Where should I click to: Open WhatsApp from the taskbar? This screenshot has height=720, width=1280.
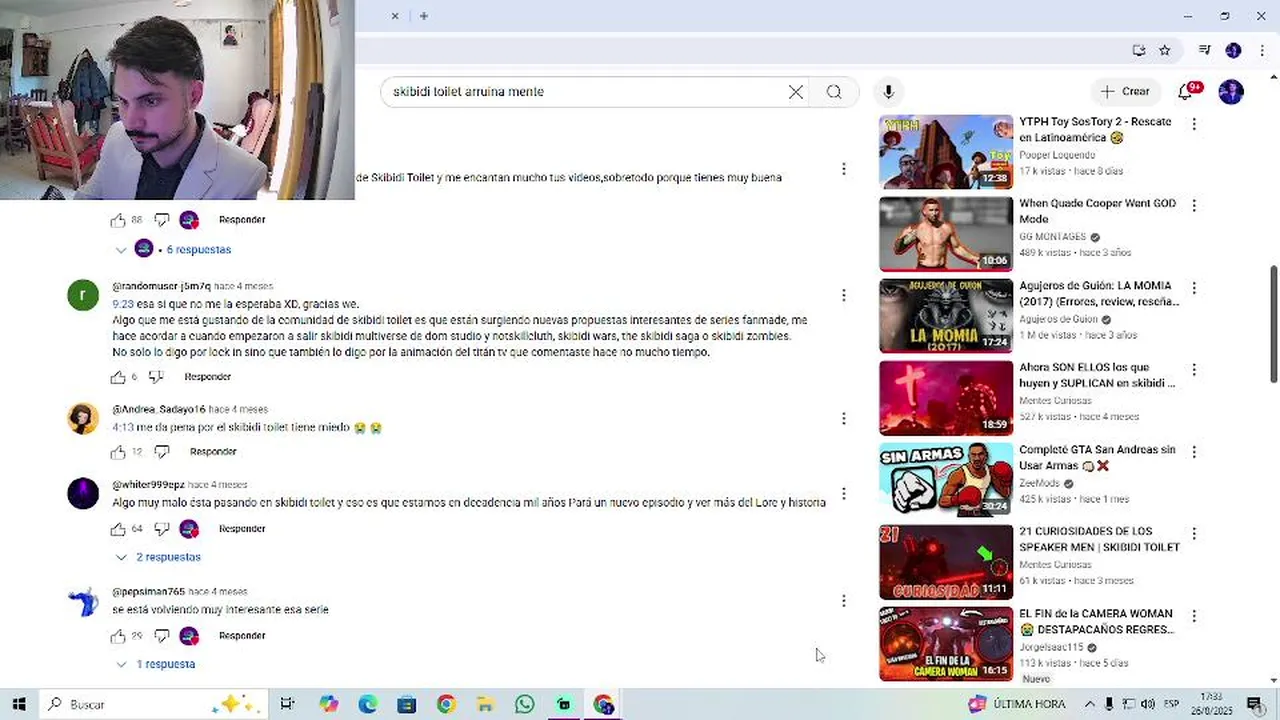(524, 704)
